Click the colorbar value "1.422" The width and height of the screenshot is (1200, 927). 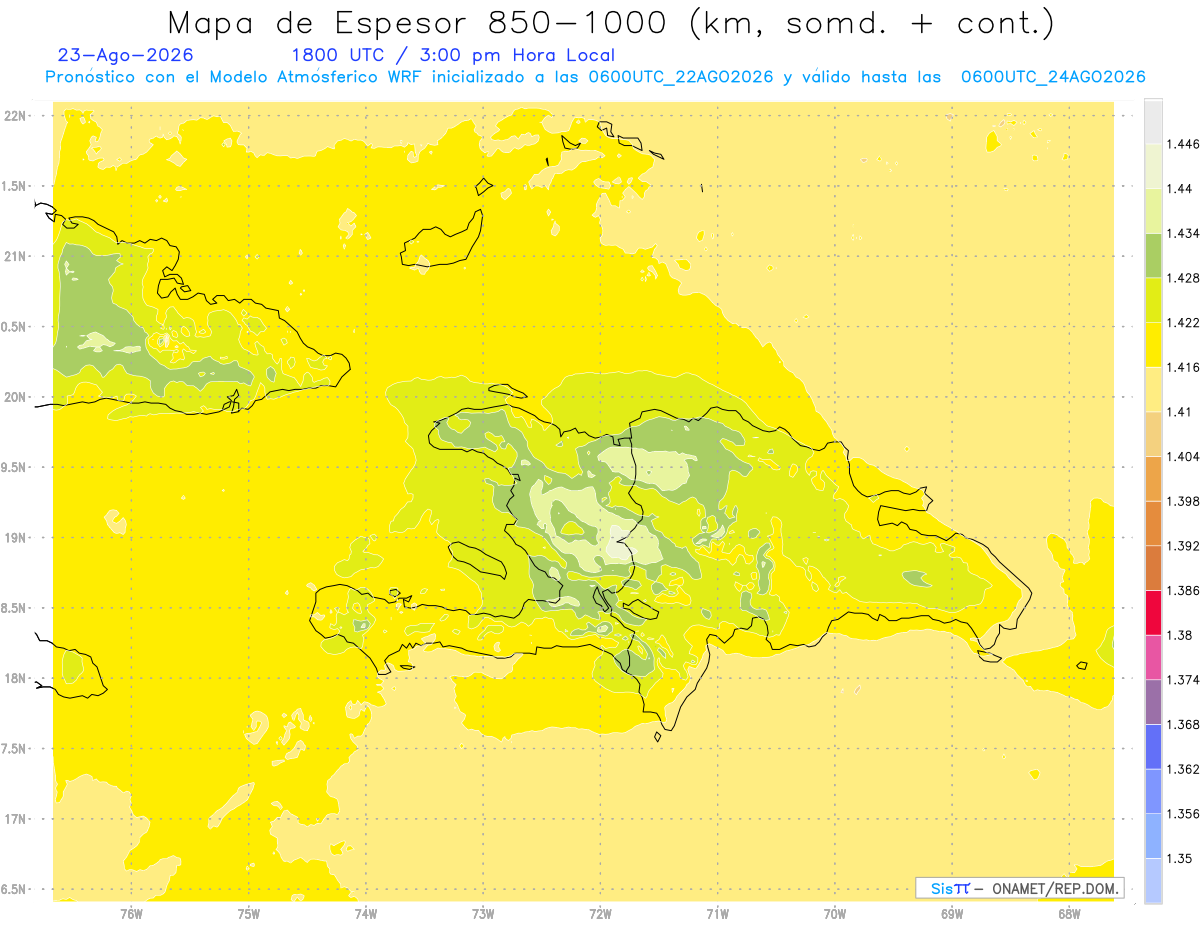[x=1185, y=323]
